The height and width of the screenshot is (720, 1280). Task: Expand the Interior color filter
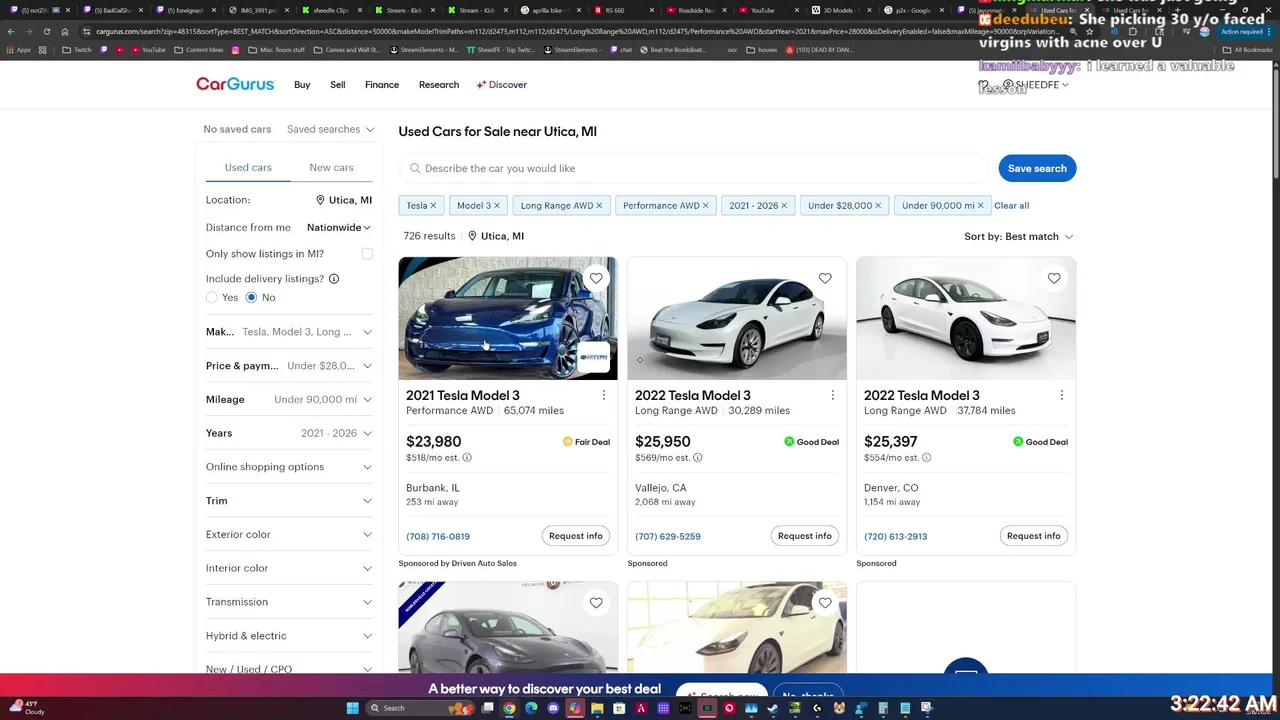point(289,568)
